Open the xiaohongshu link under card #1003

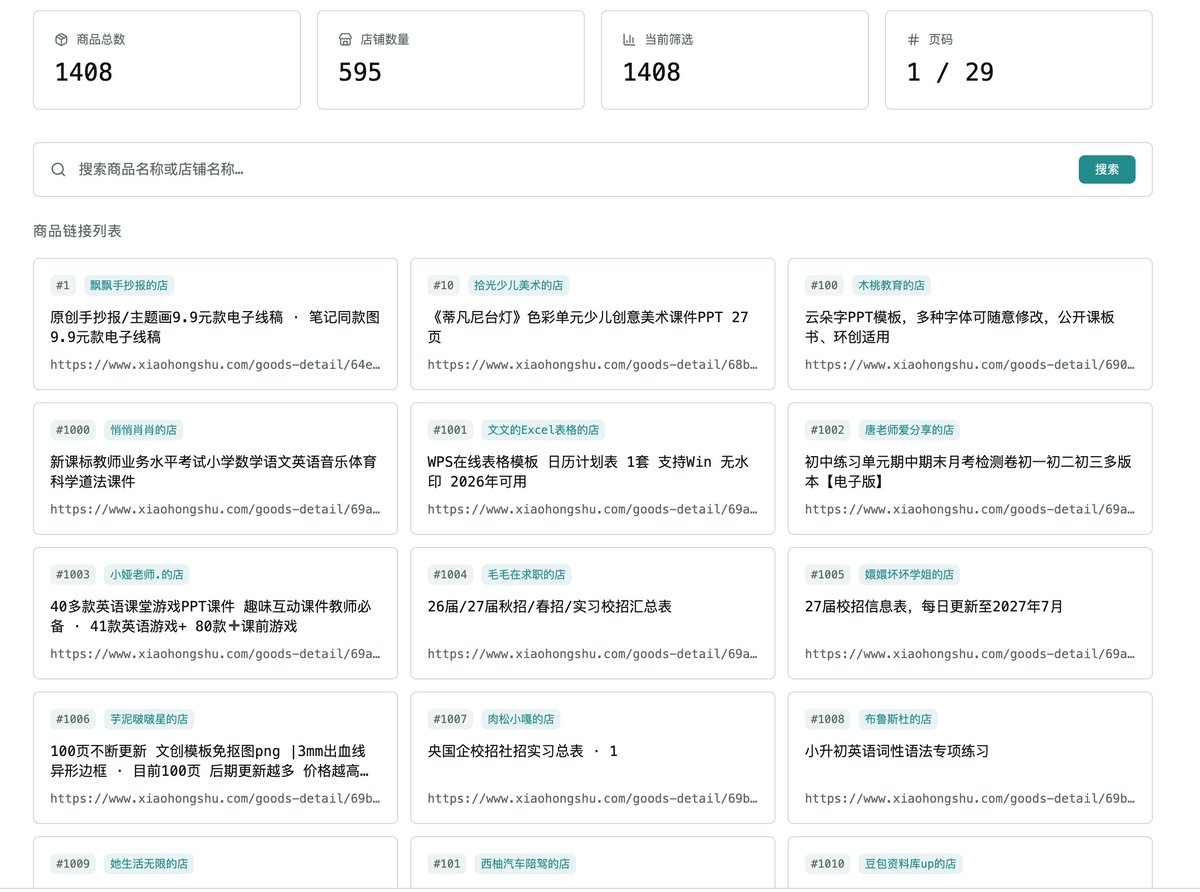pos(215,654)
